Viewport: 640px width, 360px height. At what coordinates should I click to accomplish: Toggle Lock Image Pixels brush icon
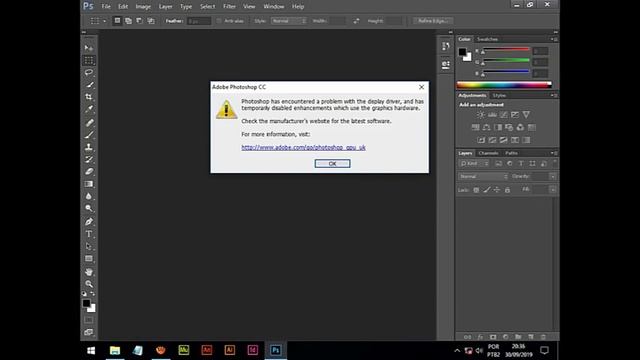(487, 190)
